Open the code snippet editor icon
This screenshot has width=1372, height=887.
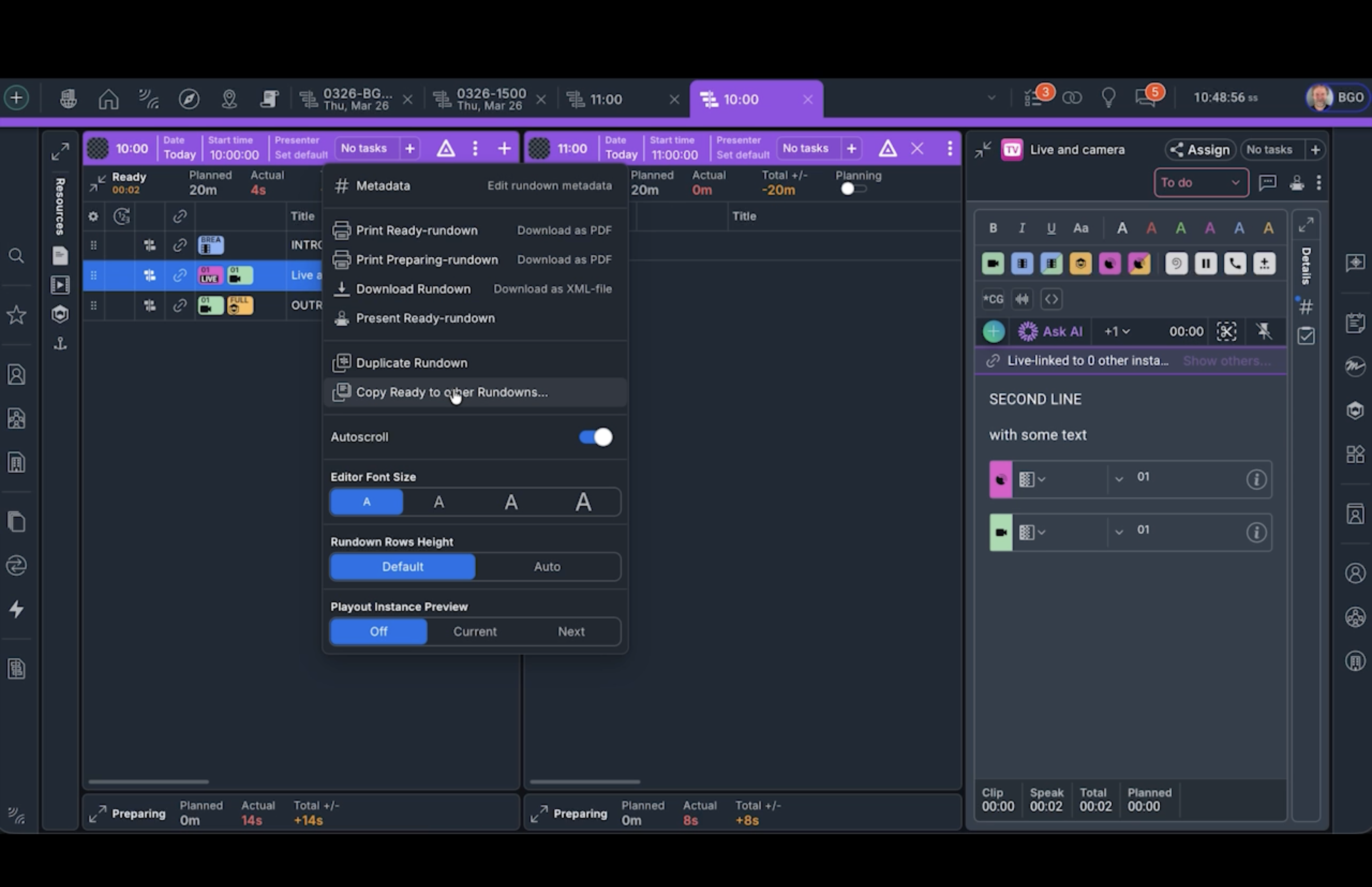tap(1051, 299)
